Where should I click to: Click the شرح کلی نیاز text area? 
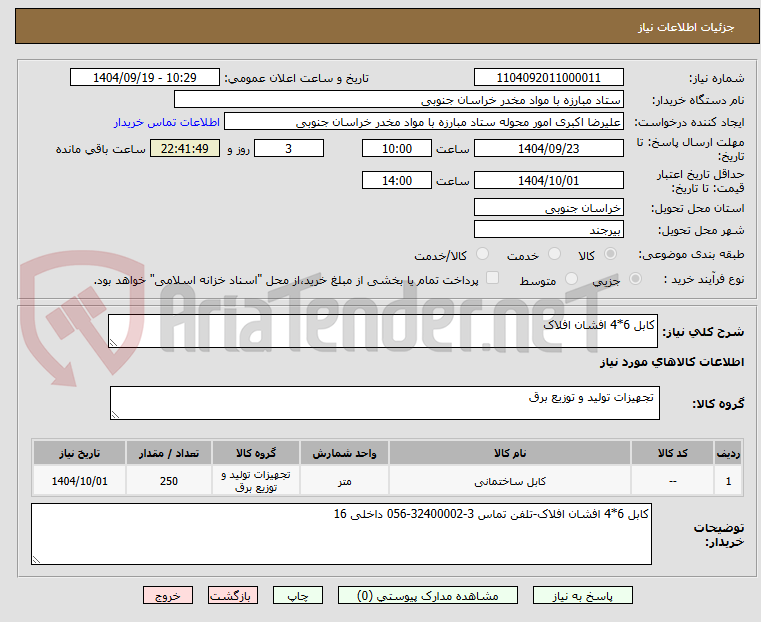pos(383,331)
